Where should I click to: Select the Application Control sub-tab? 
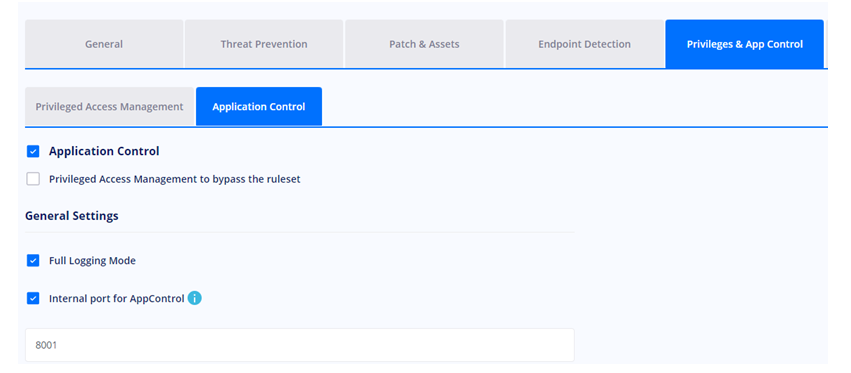259,106
